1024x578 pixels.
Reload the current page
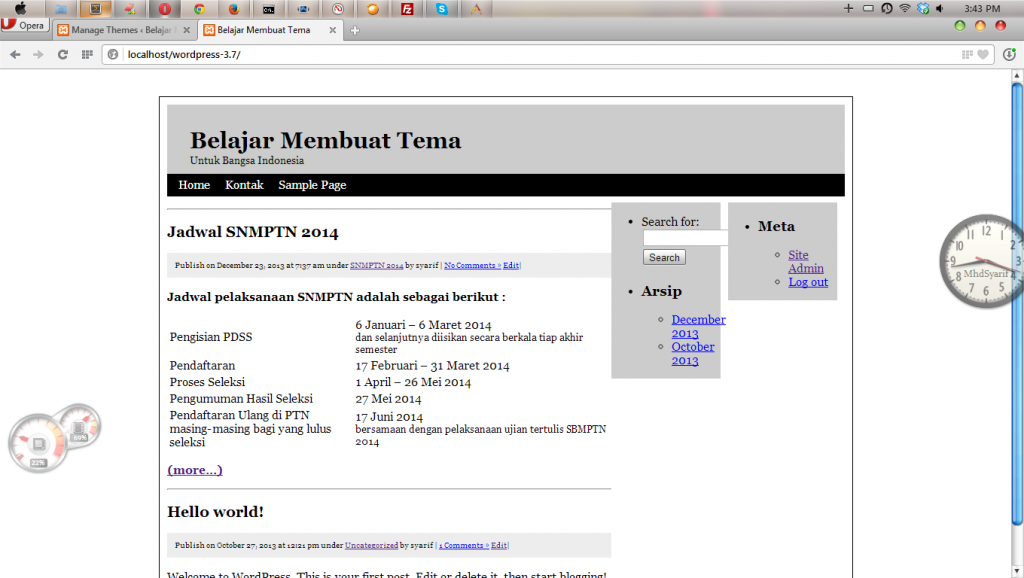coord(61,53)
